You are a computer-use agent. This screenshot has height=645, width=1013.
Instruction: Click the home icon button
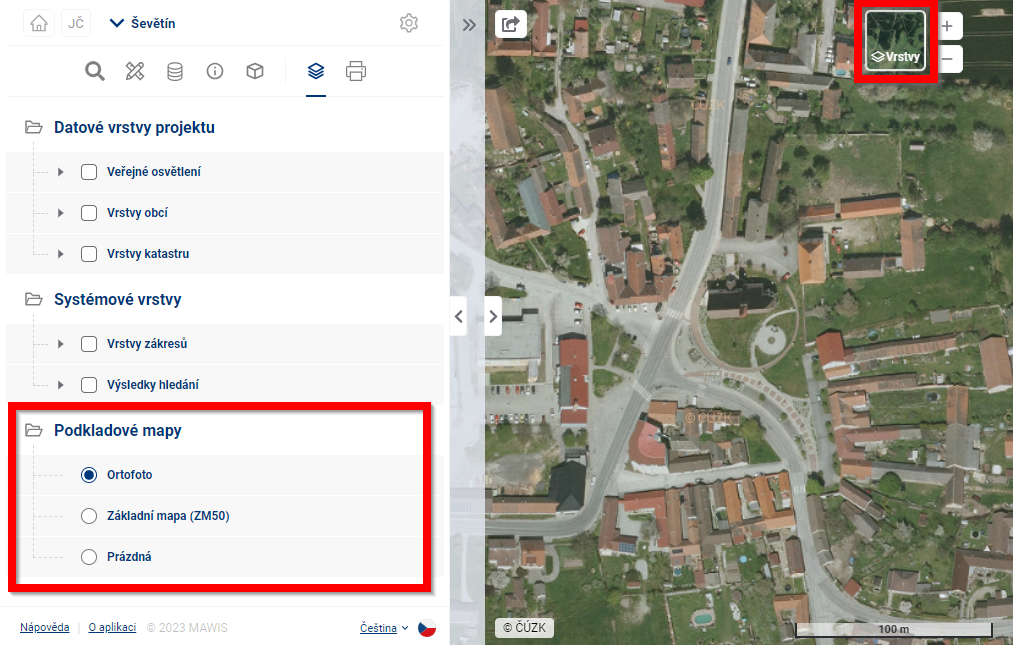pyautogui.click(x=40, y=23)
